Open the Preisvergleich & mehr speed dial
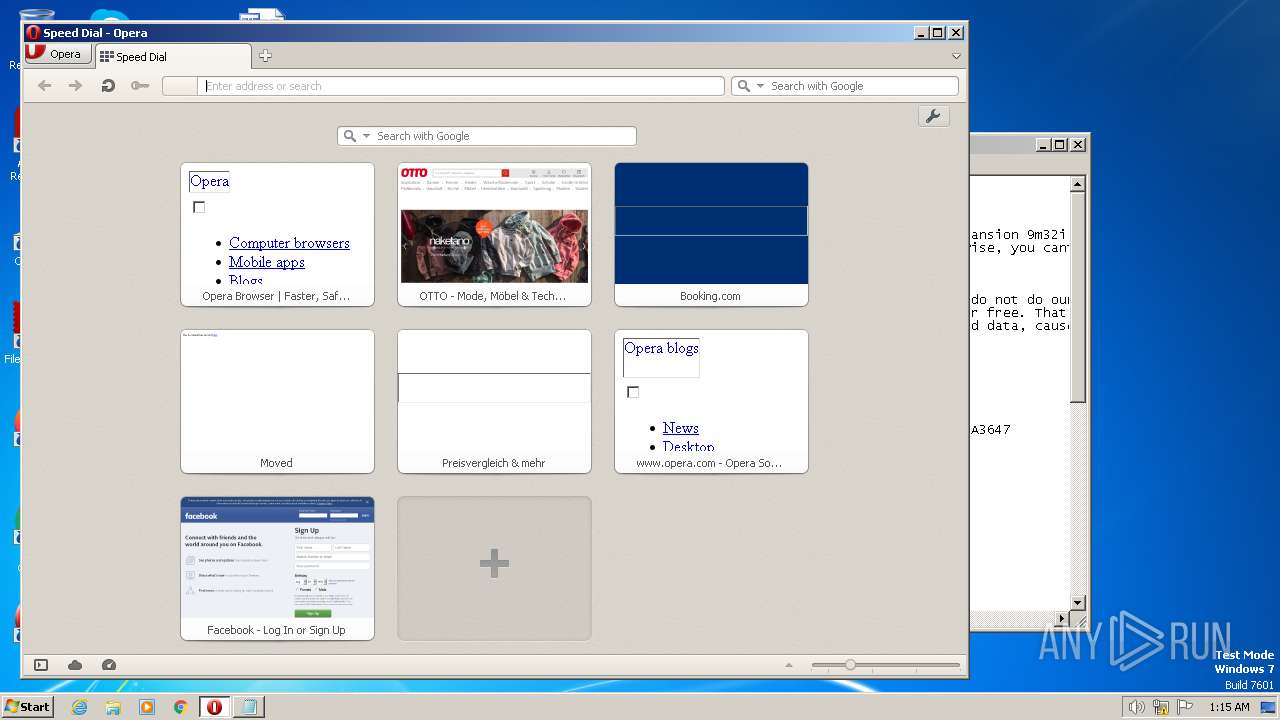Screen dimensions: 1280x720 494,401
